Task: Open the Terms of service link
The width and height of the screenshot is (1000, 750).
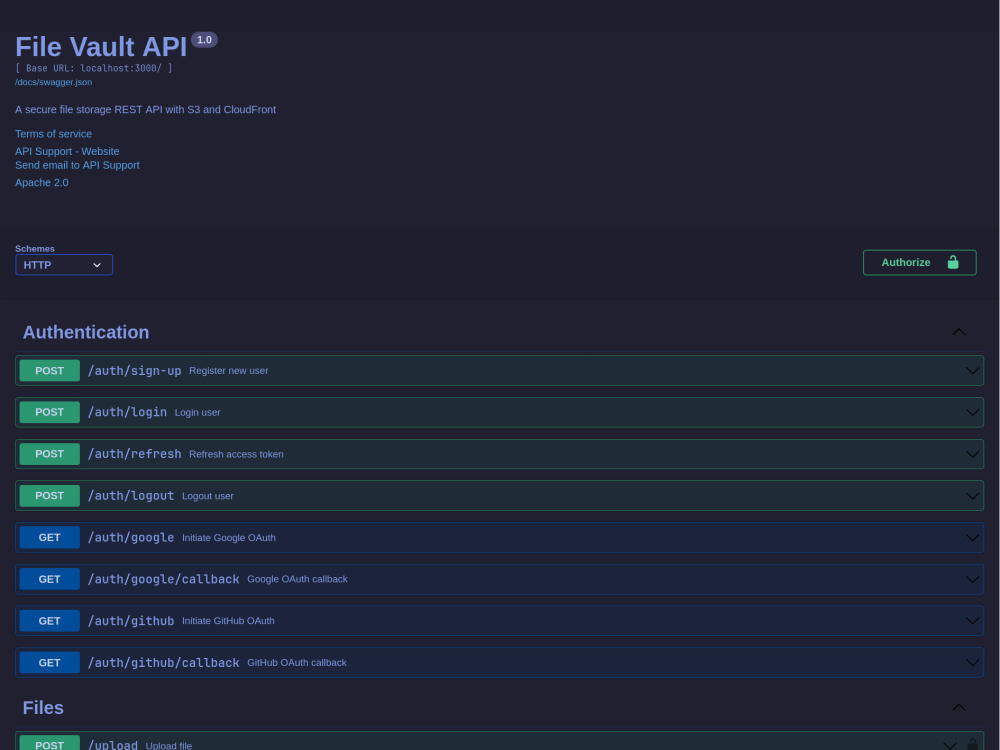Action: pyautogui.click(x=54, y=134)
